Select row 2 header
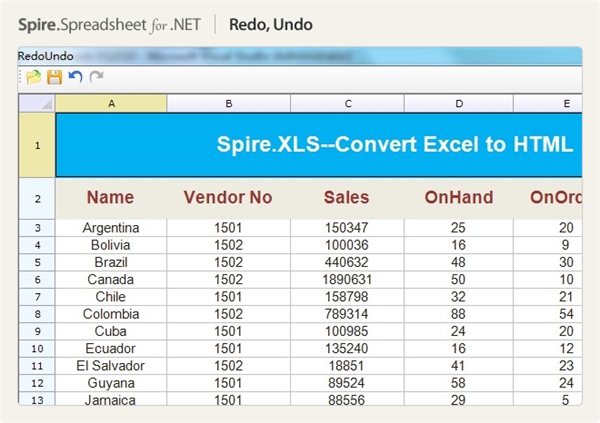 37,199
